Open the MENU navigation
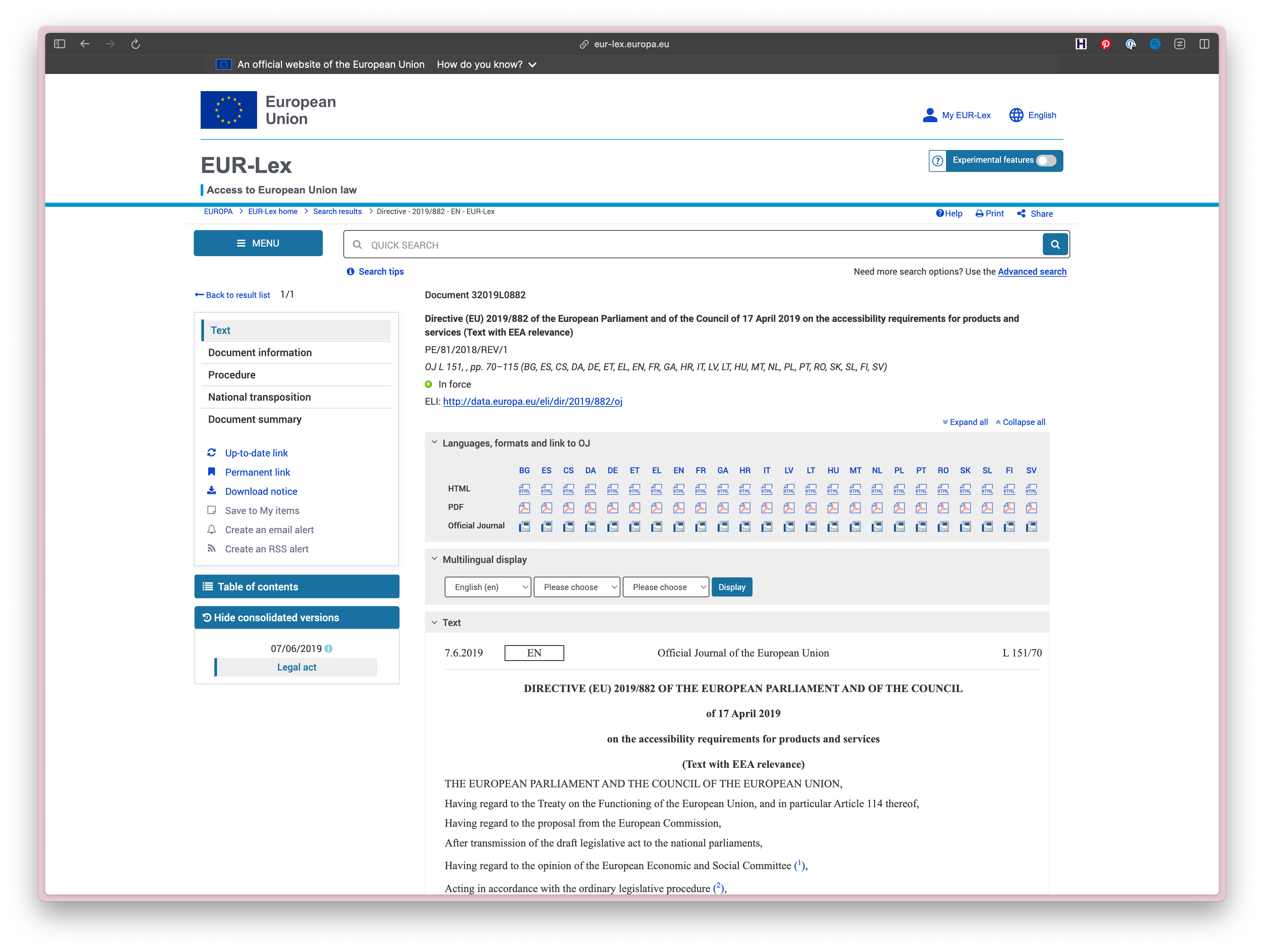1264x952 pixels. 258,243
